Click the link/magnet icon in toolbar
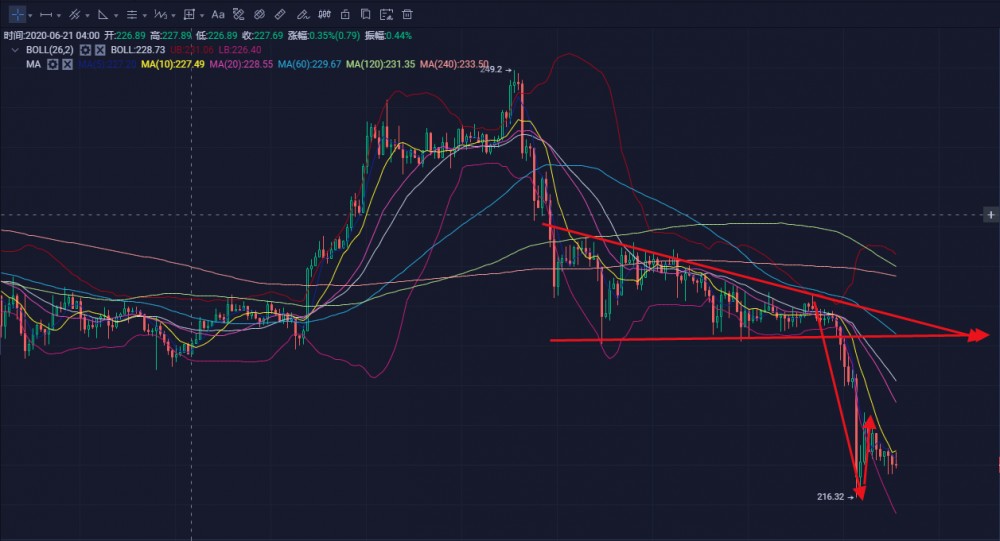1000x541 pixels. 237,15
